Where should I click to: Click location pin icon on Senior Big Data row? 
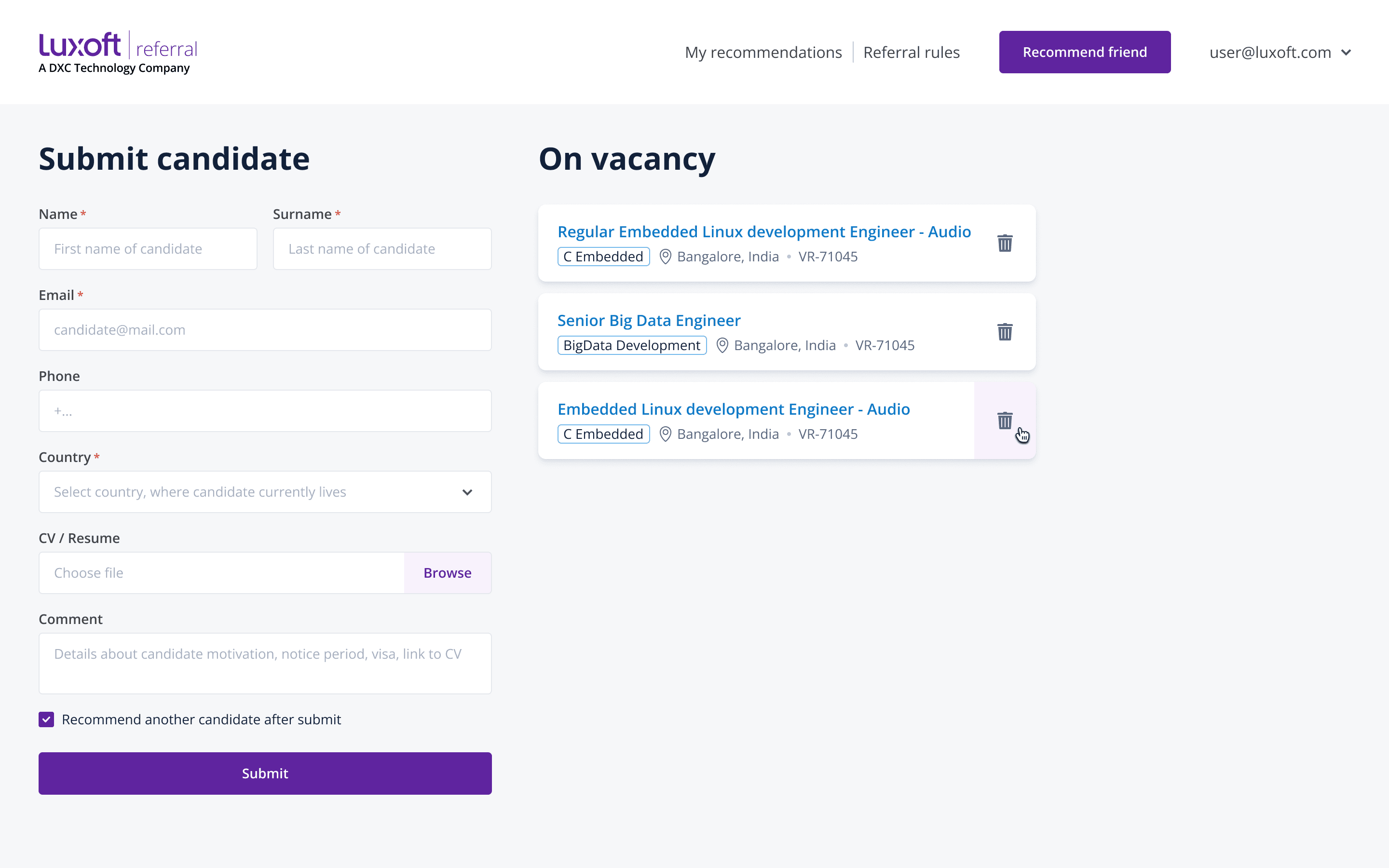[x=722, y=345]
